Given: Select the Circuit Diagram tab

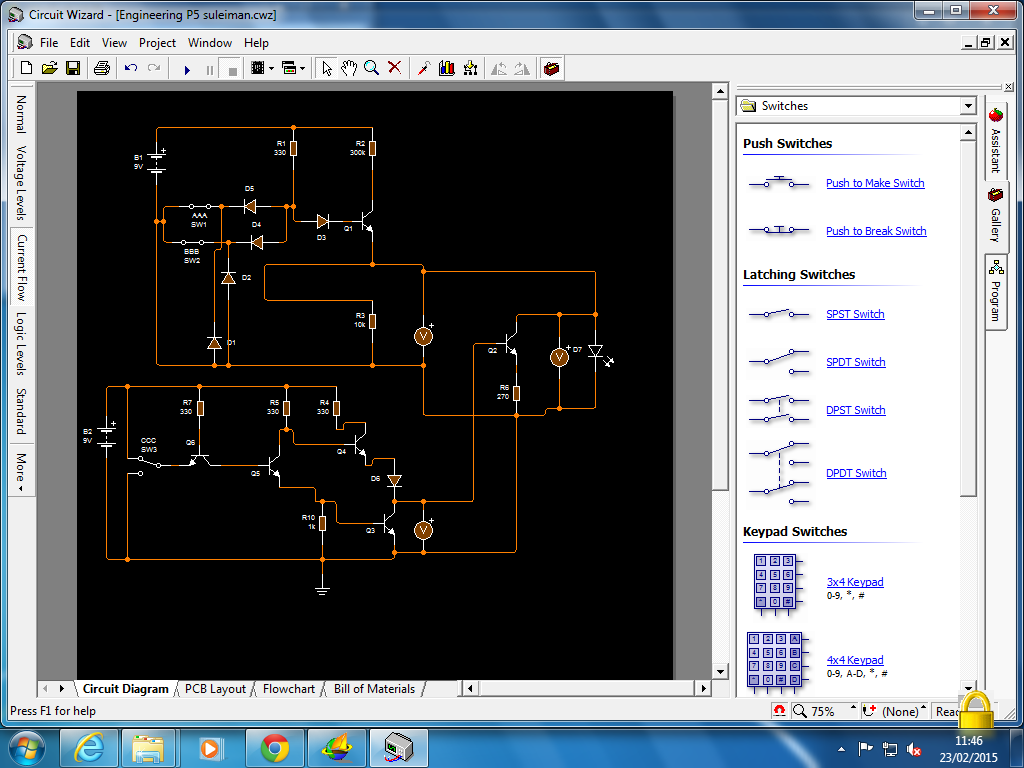Looking at the screenshot, I should 125,689.
